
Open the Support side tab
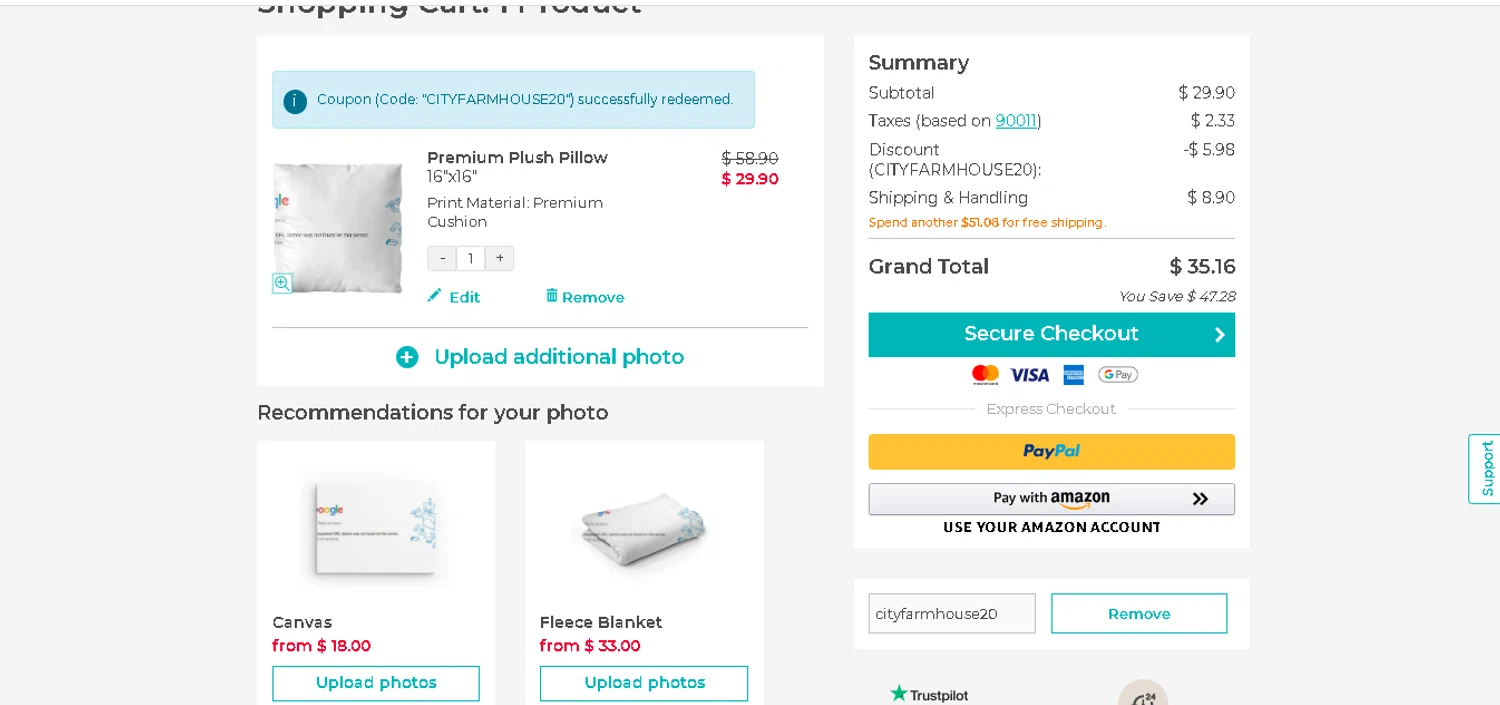[1486, 468]
